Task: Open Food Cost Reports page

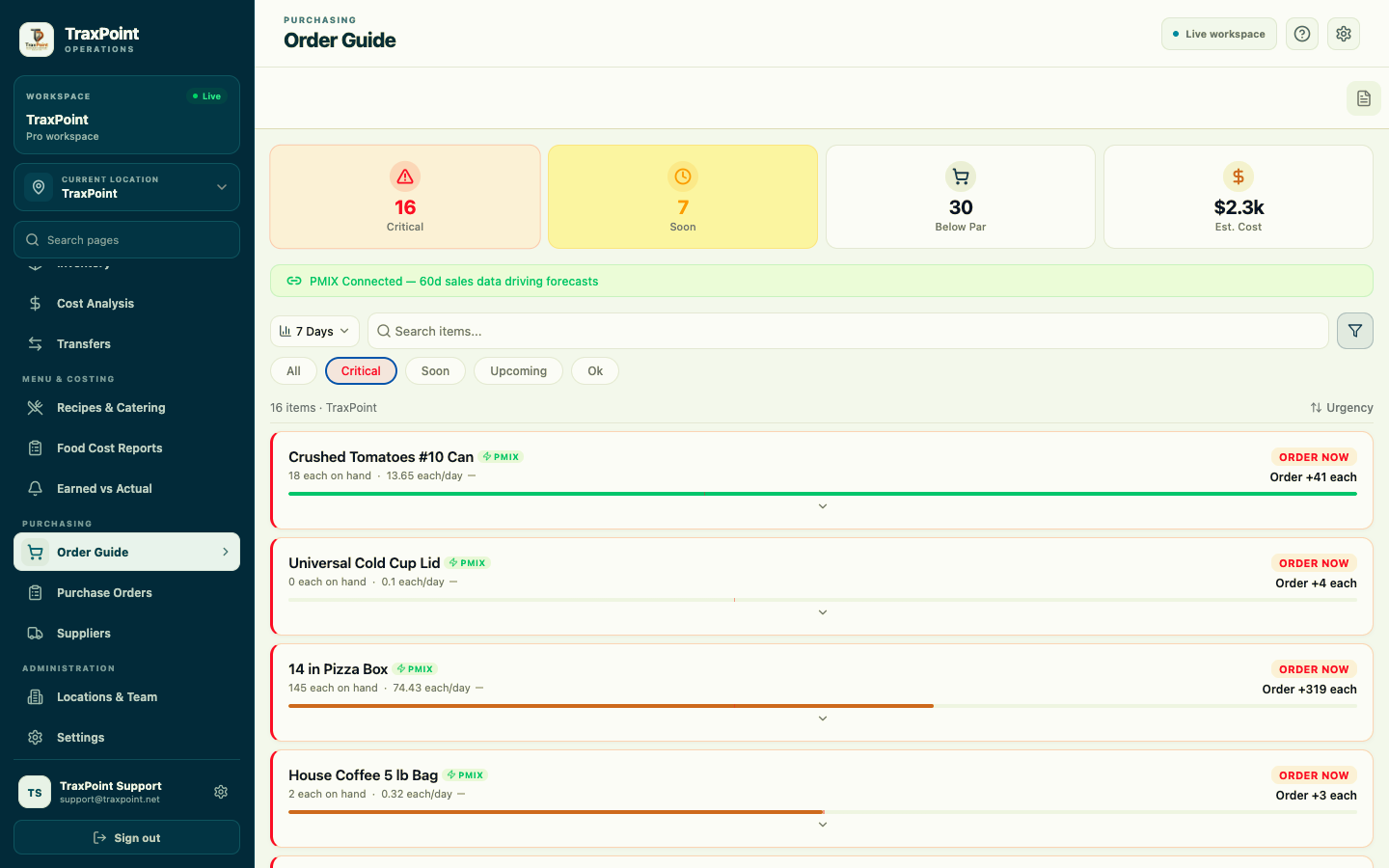Action: point(126,448)
